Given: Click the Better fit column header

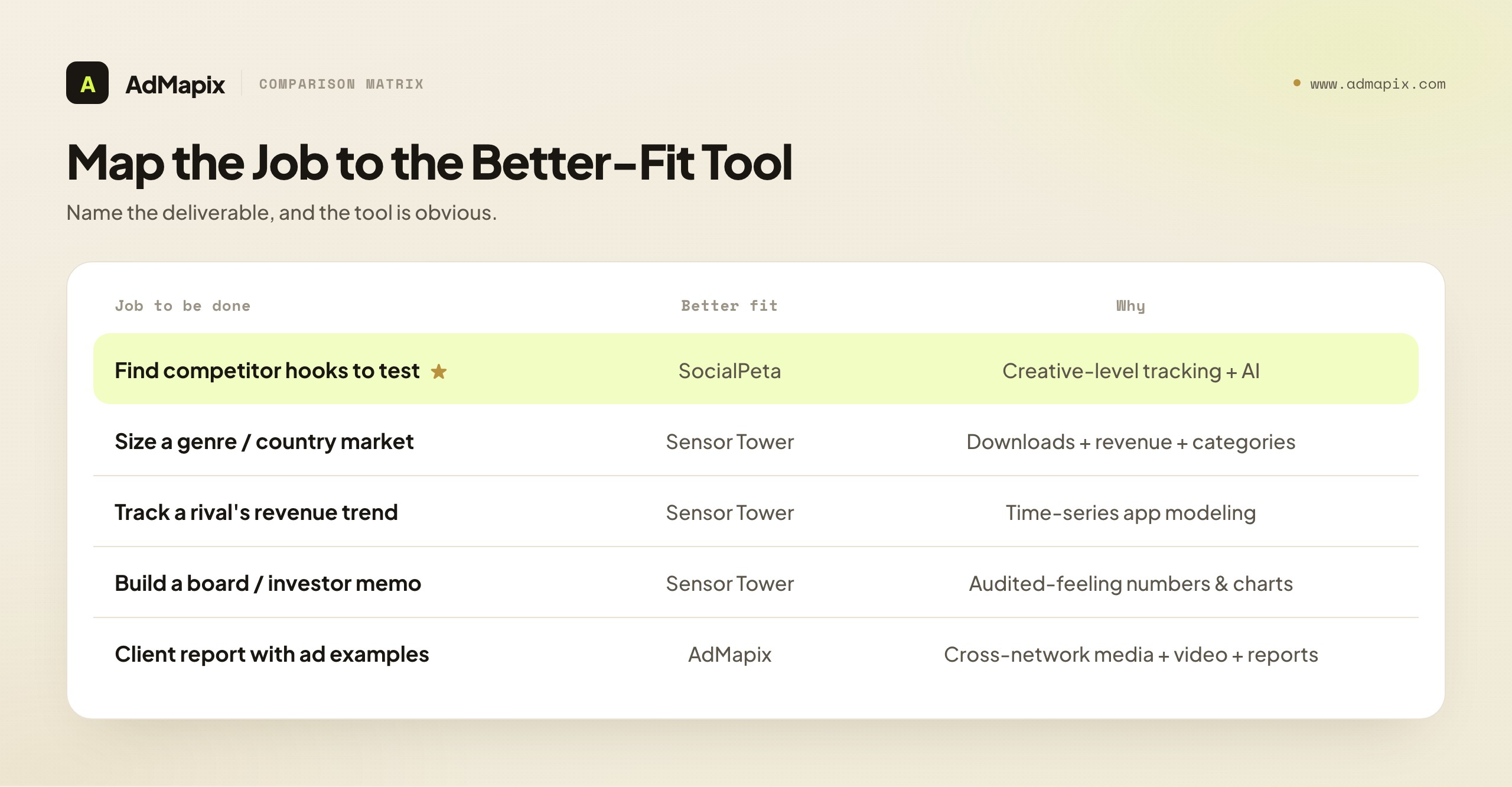Looking at the screenshot, I should pyautogui.click(x=729, y=305).
